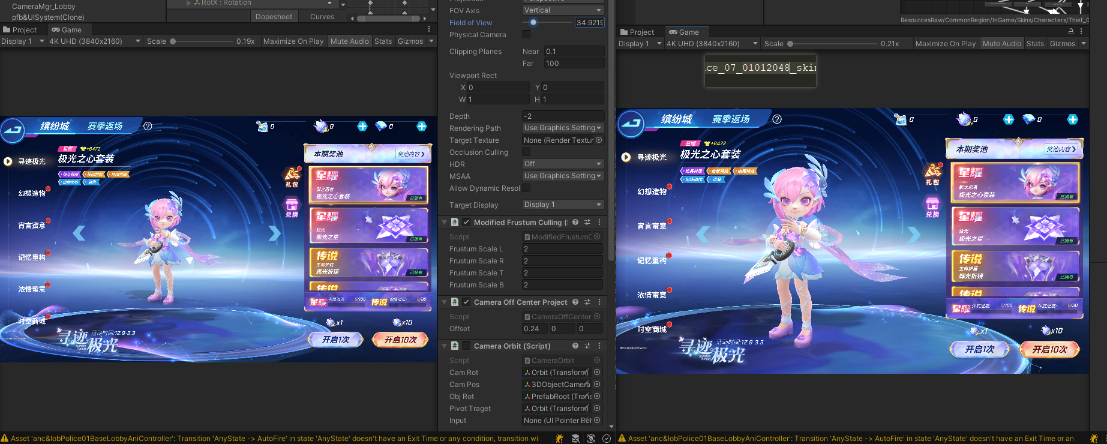This screenshot has width=1107, height=444.
Task: Click Stats button in right Game view
Action: point(1036,44)
